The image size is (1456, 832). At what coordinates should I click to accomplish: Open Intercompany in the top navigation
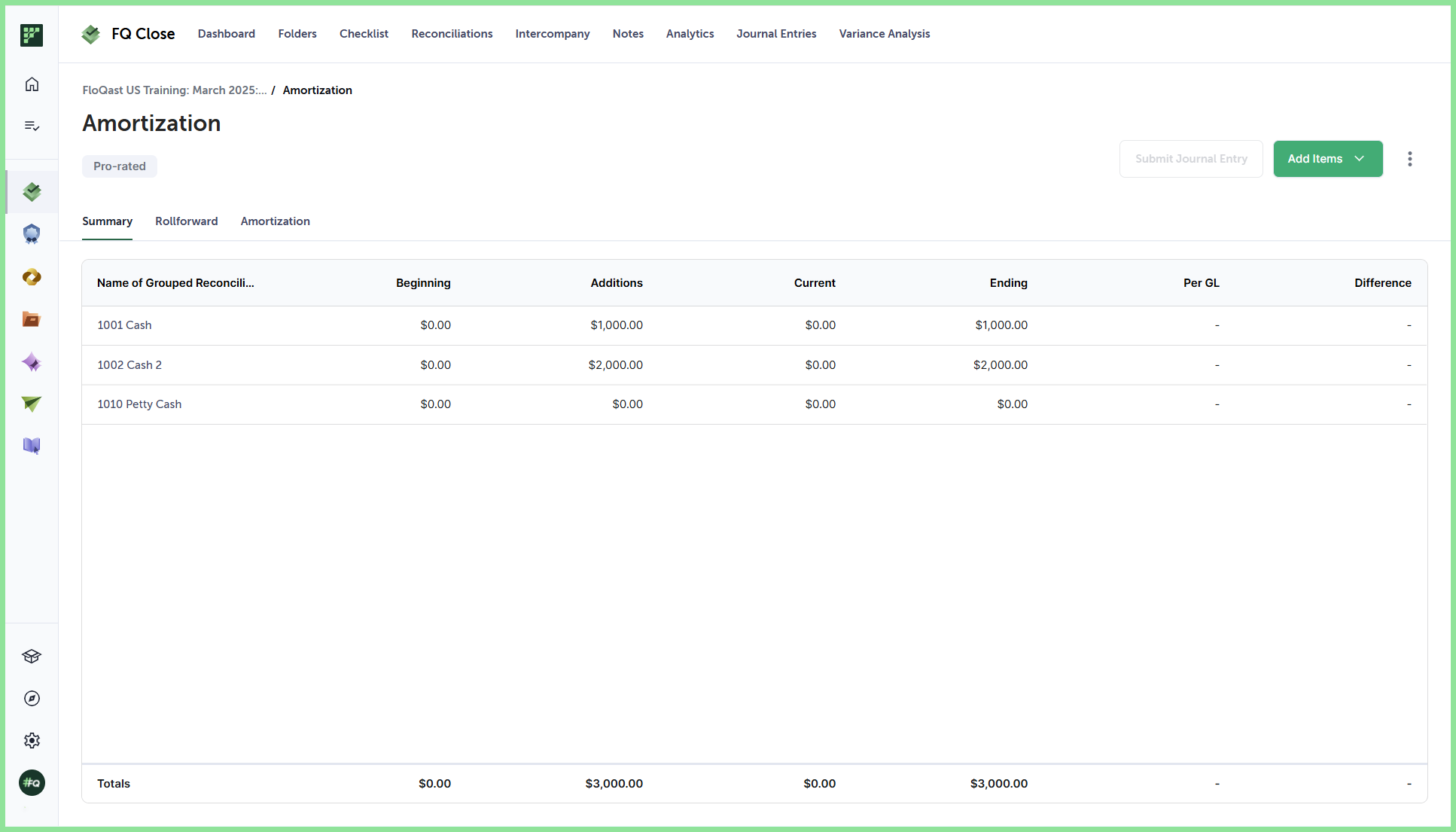(x=553, y=34)
